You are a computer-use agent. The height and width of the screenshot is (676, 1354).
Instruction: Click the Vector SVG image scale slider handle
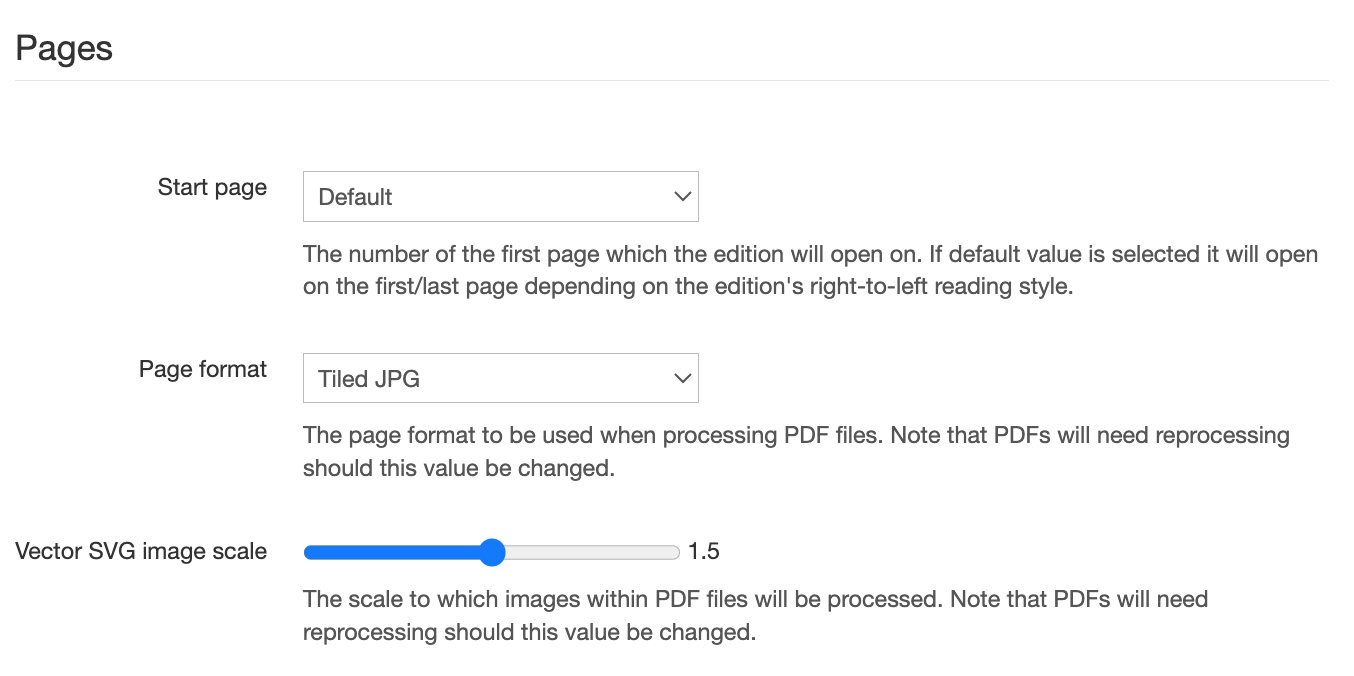click(491, 552)
